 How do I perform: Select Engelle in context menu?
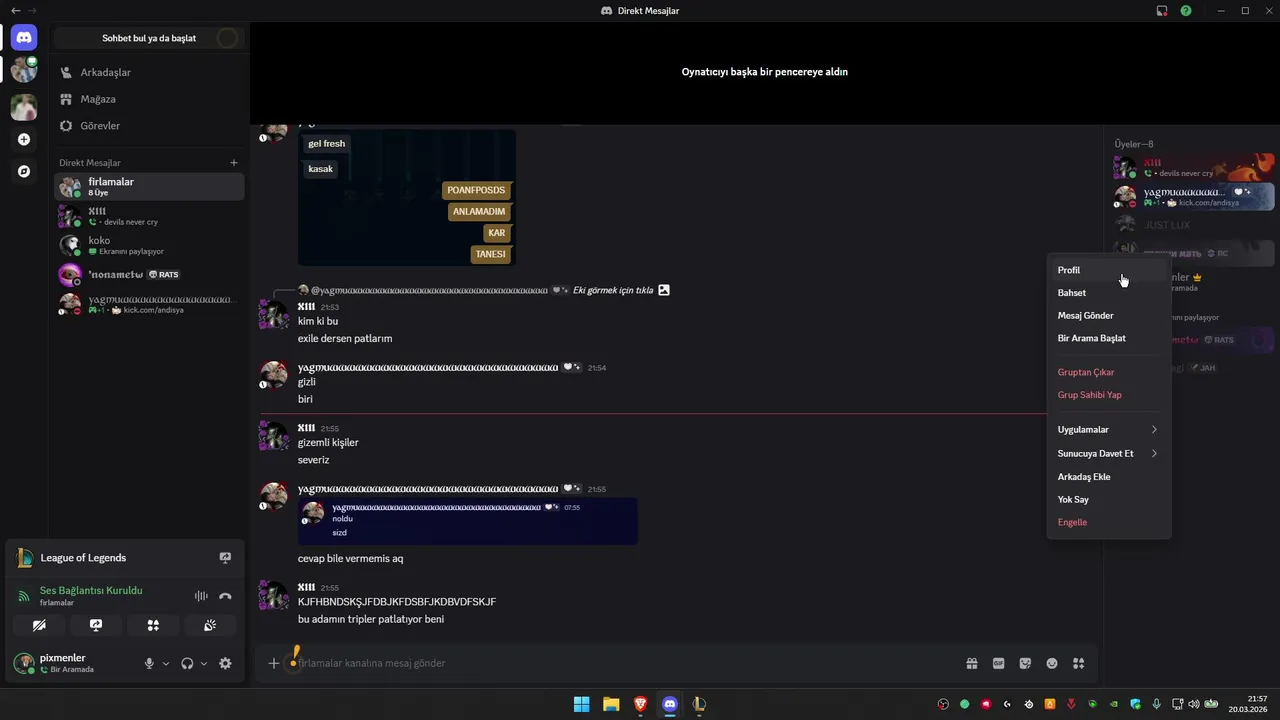1108,522
